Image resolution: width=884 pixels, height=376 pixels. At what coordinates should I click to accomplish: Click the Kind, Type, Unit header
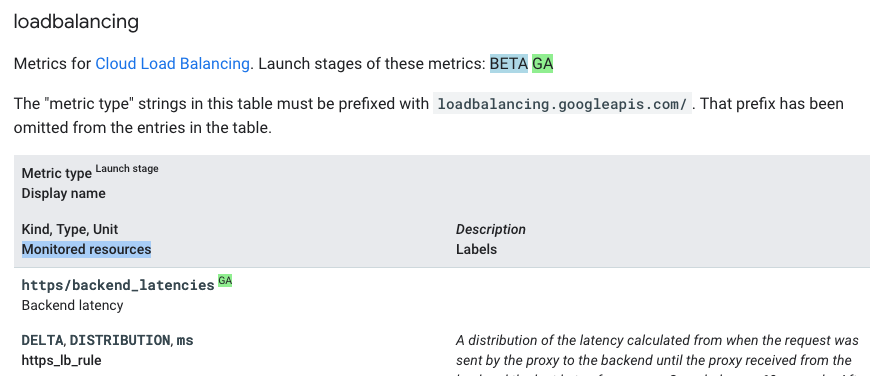coord(70,229)
